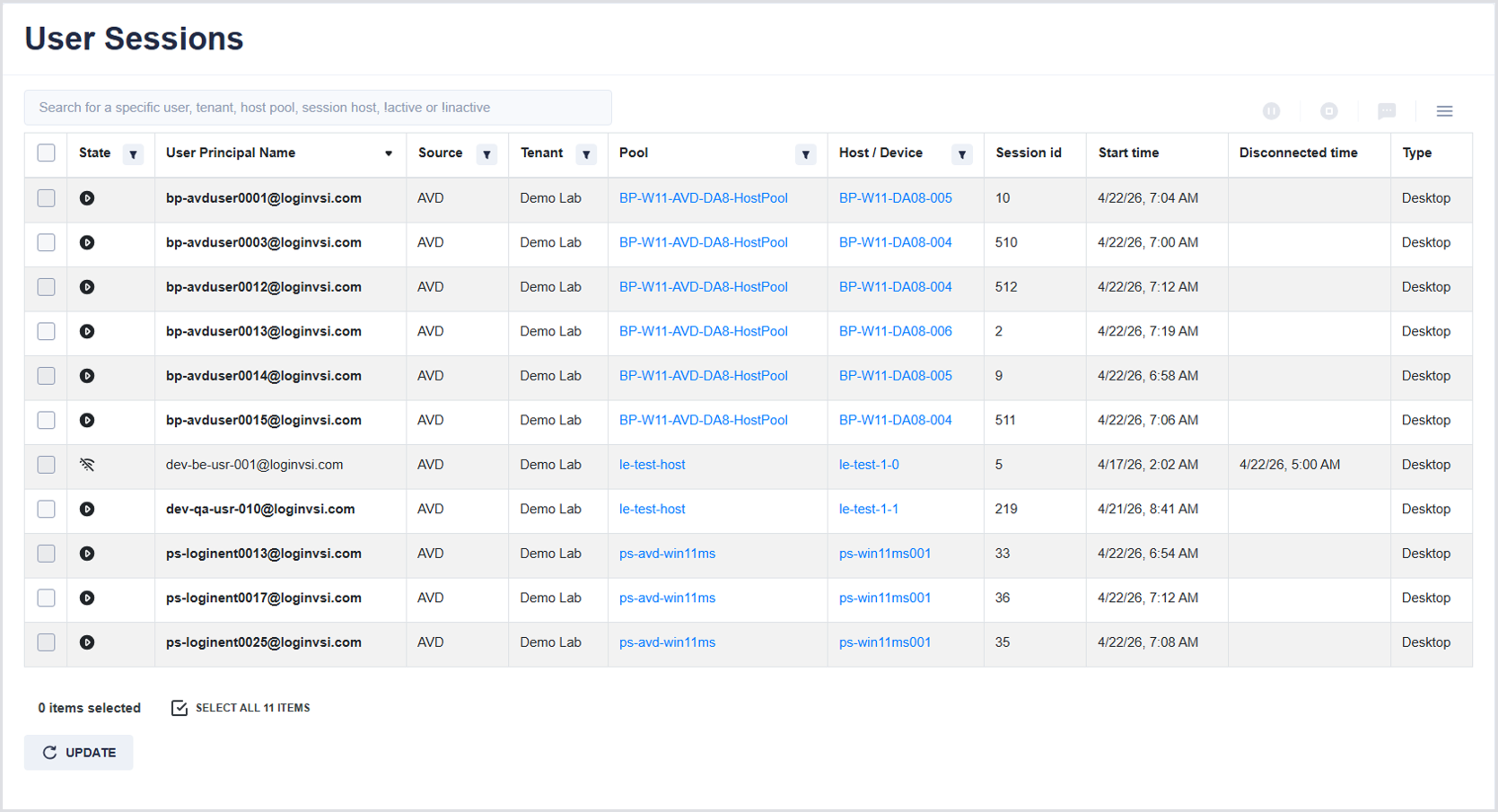The image size is (1498, 812).
Task: Click the filter icon on the Pool column
Action: point(805,154)
